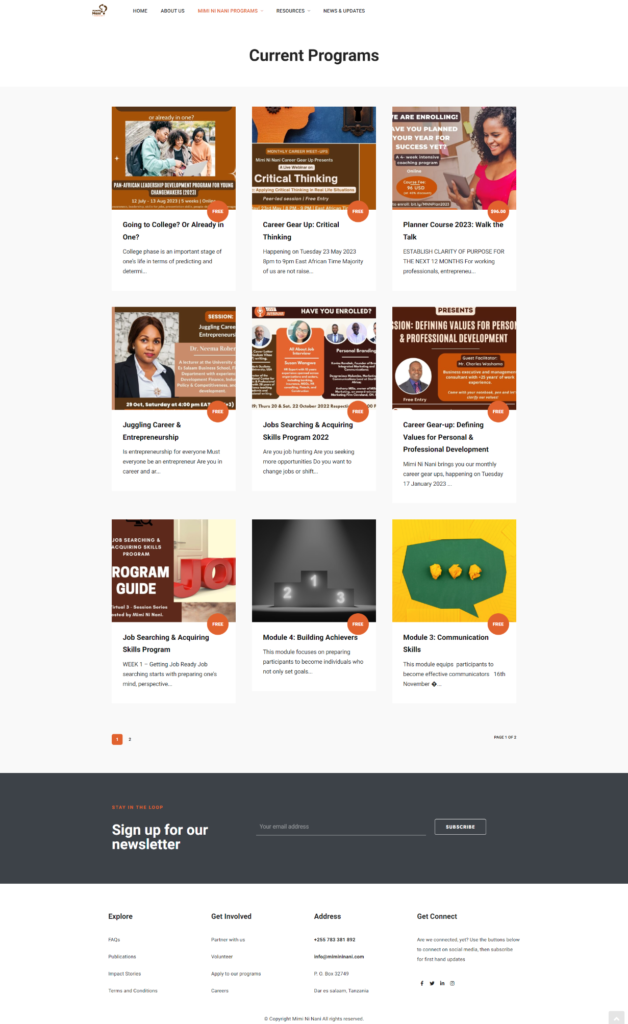
Task: Click the Subscribe button
Action: (x=460, y=827)
